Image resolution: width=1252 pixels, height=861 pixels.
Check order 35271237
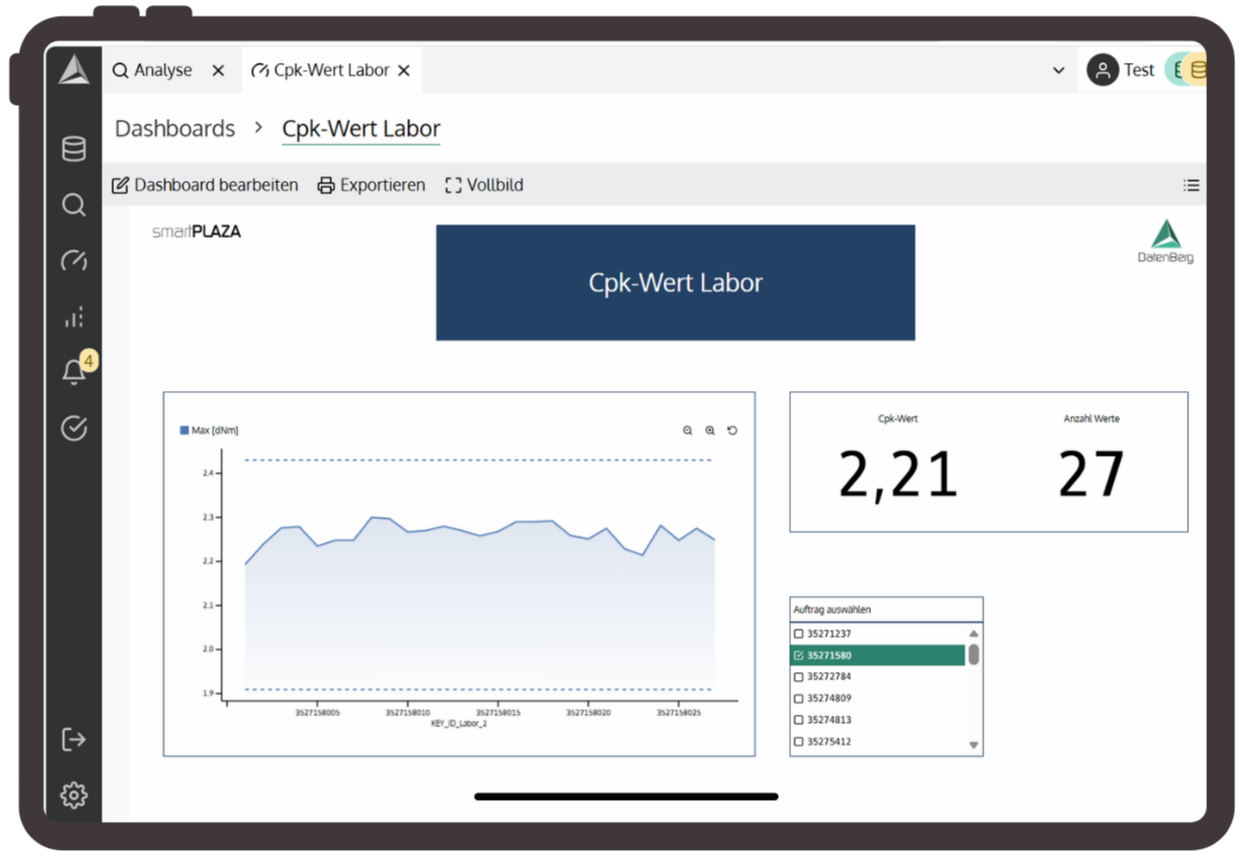798,634
